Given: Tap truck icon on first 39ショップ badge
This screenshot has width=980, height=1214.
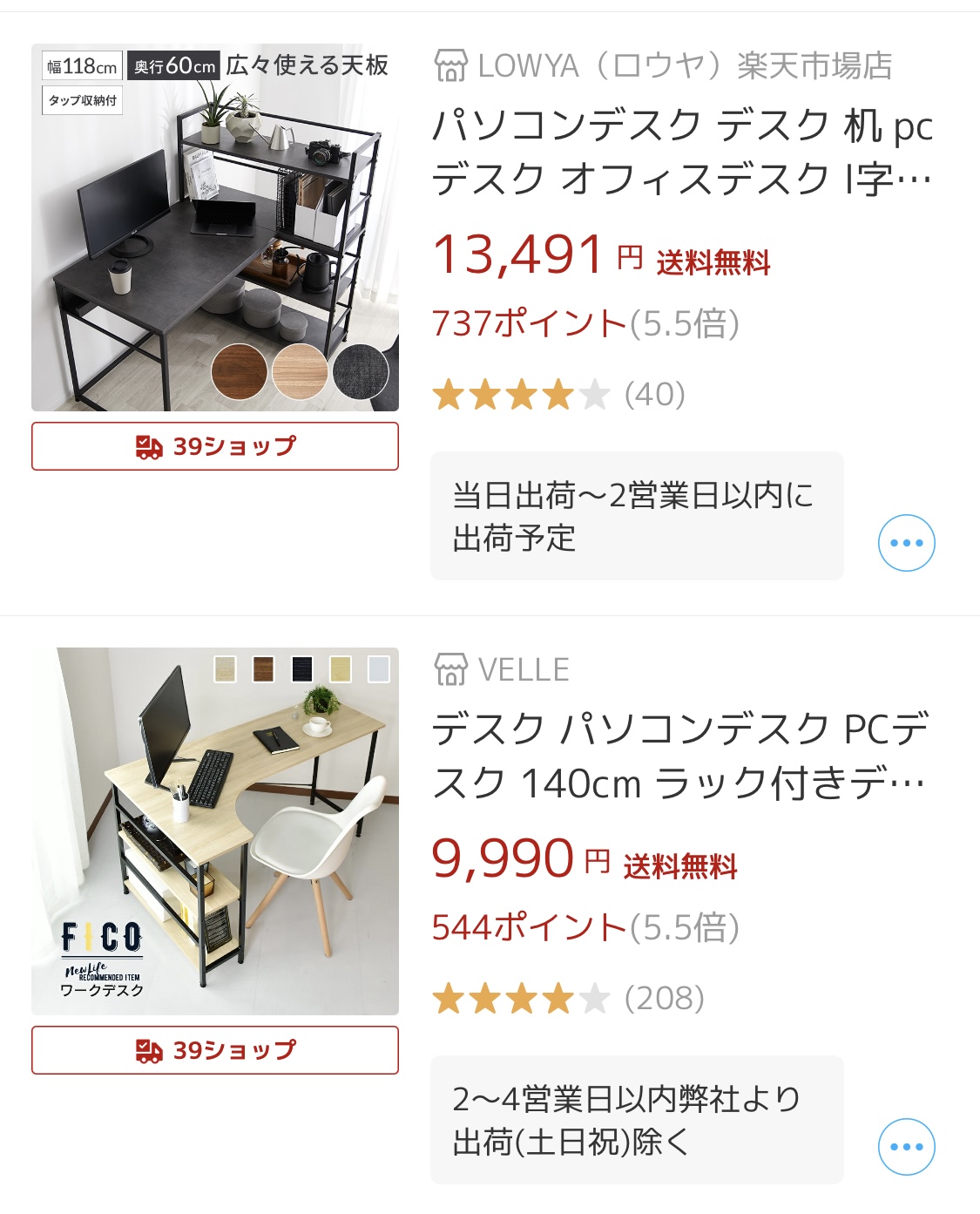Looking at the screenshot, I should [149, 447].
